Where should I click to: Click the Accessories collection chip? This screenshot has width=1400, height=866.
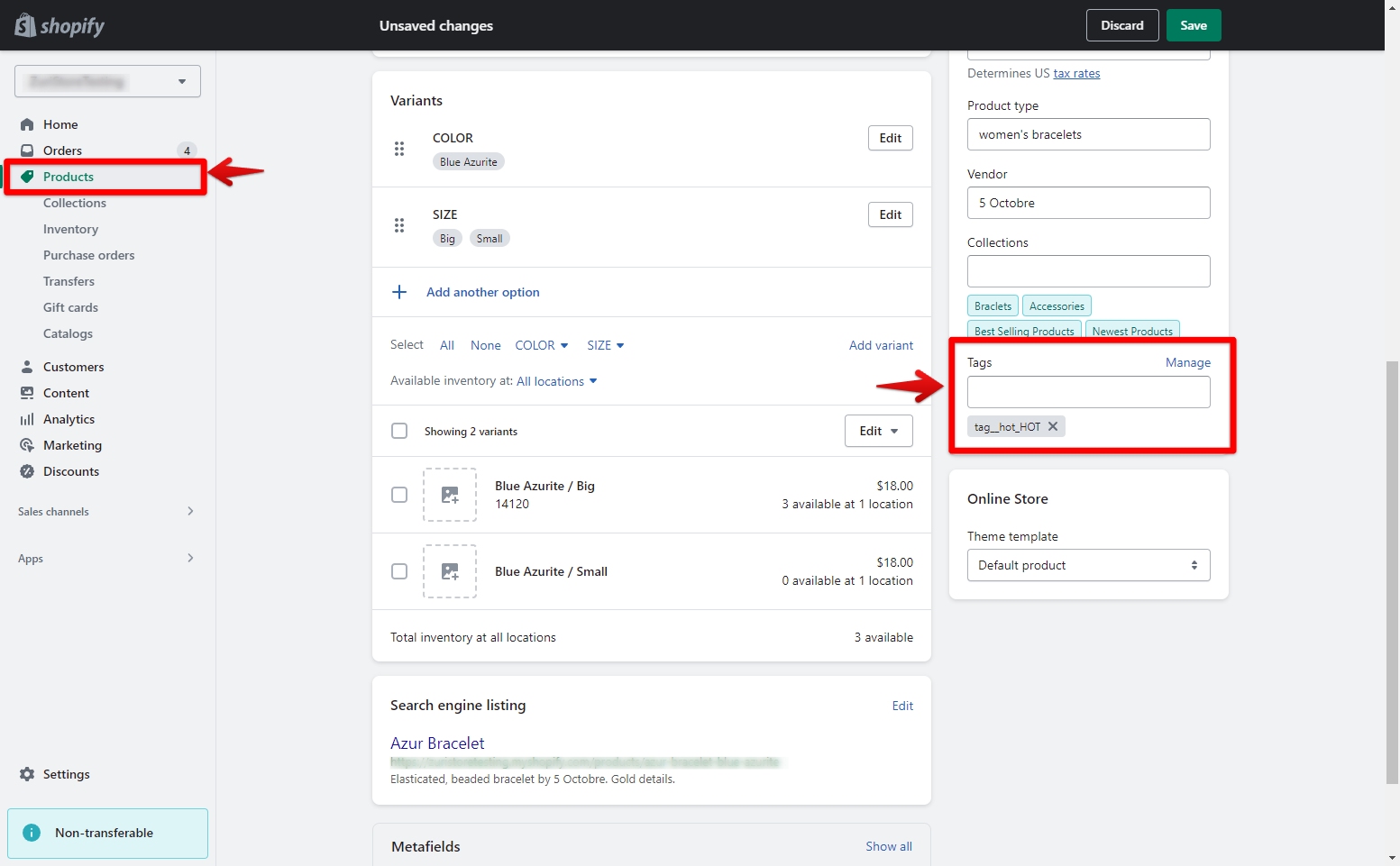(x=1057, y=305)
